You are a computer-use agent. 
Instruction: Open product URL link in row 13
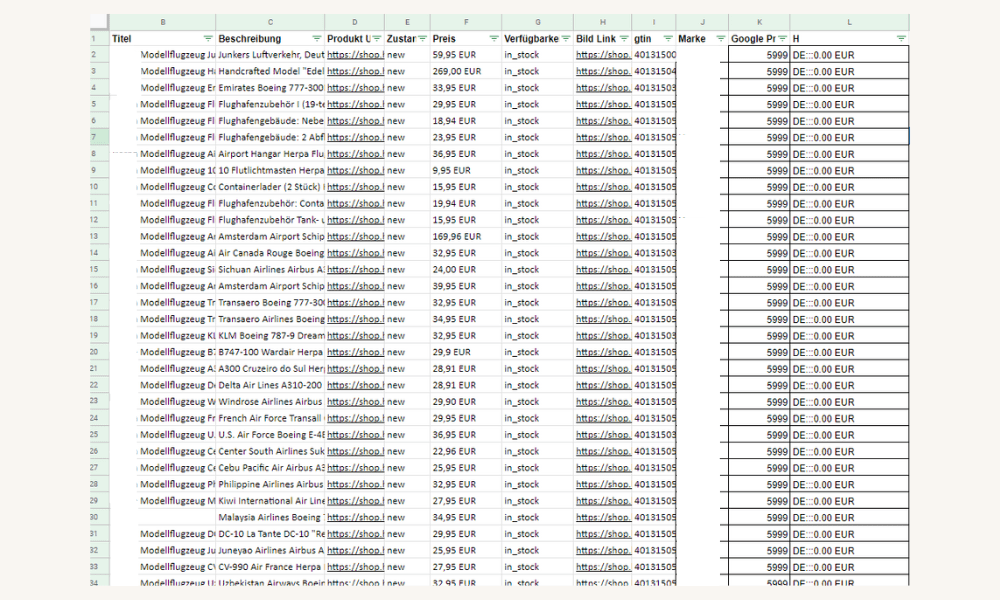click(x=355, y=237)
